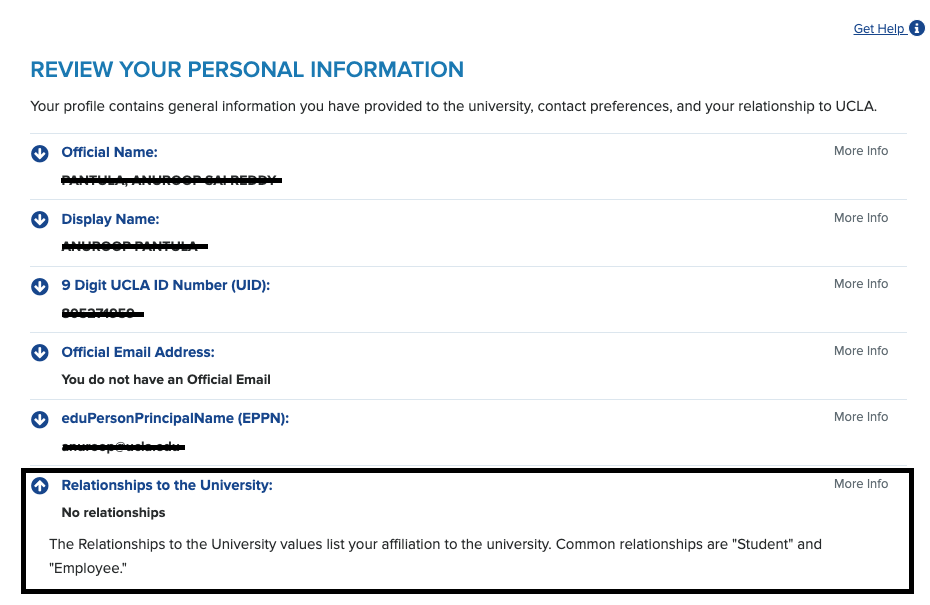Open More Info for Official Name
This screenshot has width=930, height=605.
pos(861,151)
